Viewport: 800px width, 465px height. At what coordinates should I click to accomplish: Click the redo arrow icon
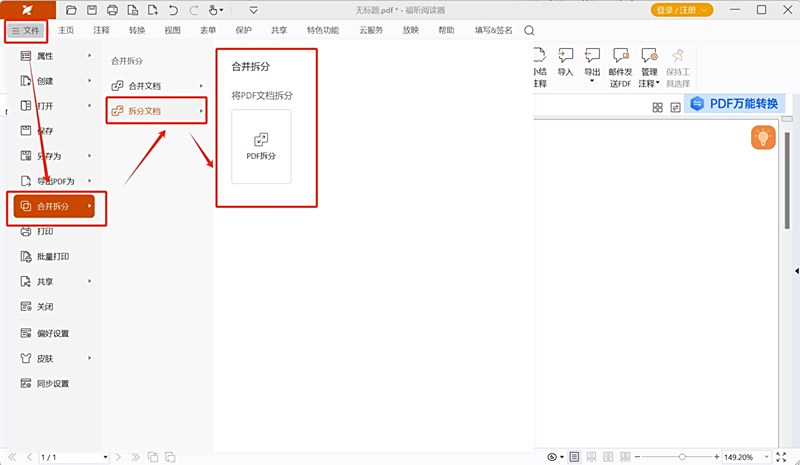(x=194, y=10)
